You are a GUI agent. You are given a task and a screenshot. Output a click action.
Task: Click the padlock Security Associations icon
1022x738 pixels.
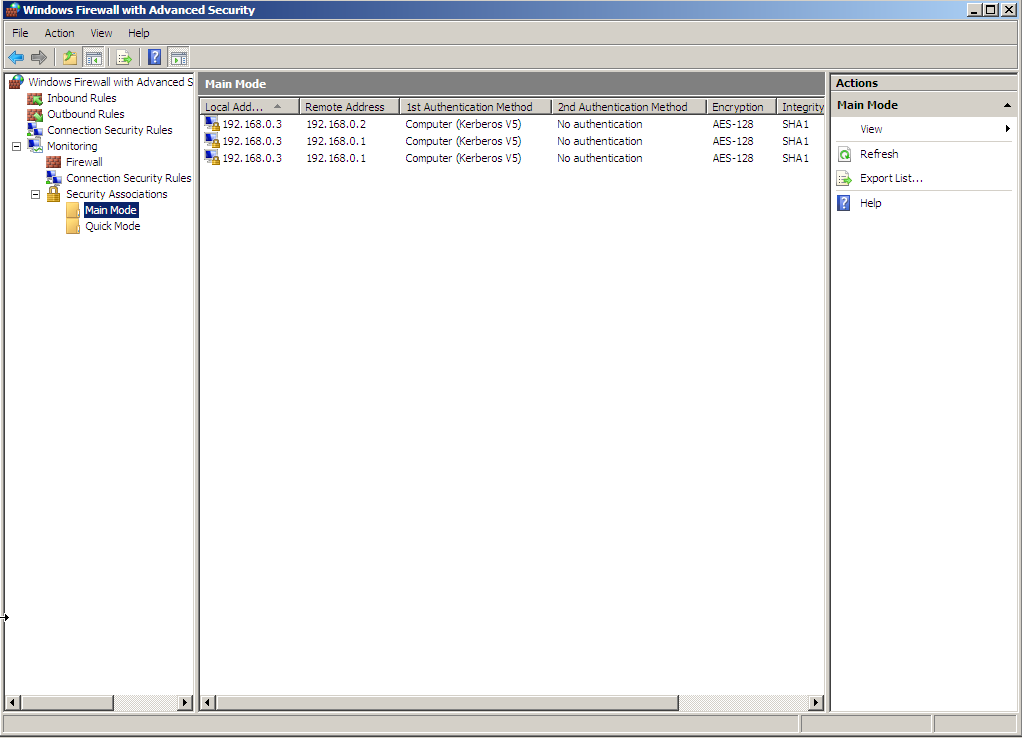pos(53,194)
